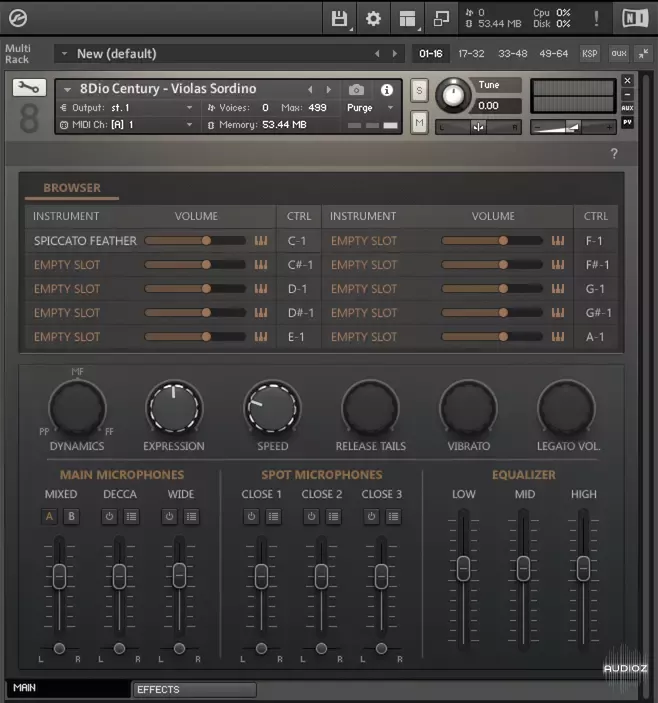Open the workspace layout panel icon
Image resolution: width=658 pixels, height=703 pixels.
point(407,19)
